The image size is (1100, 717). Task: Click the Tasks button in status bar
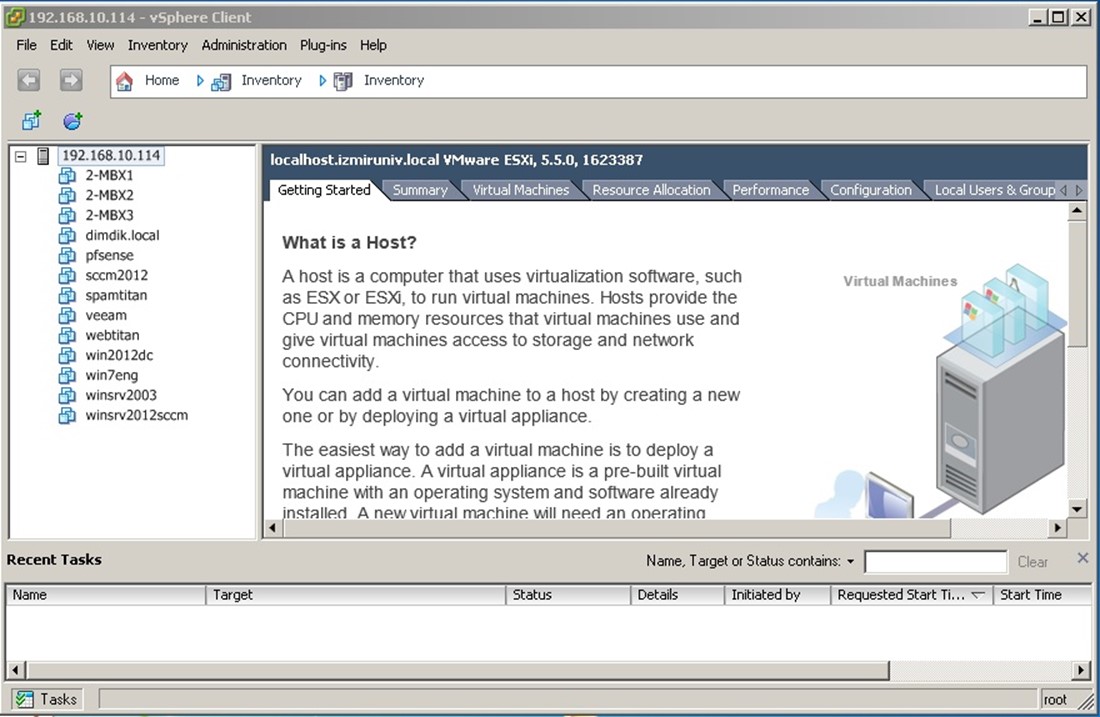point(46,699)
